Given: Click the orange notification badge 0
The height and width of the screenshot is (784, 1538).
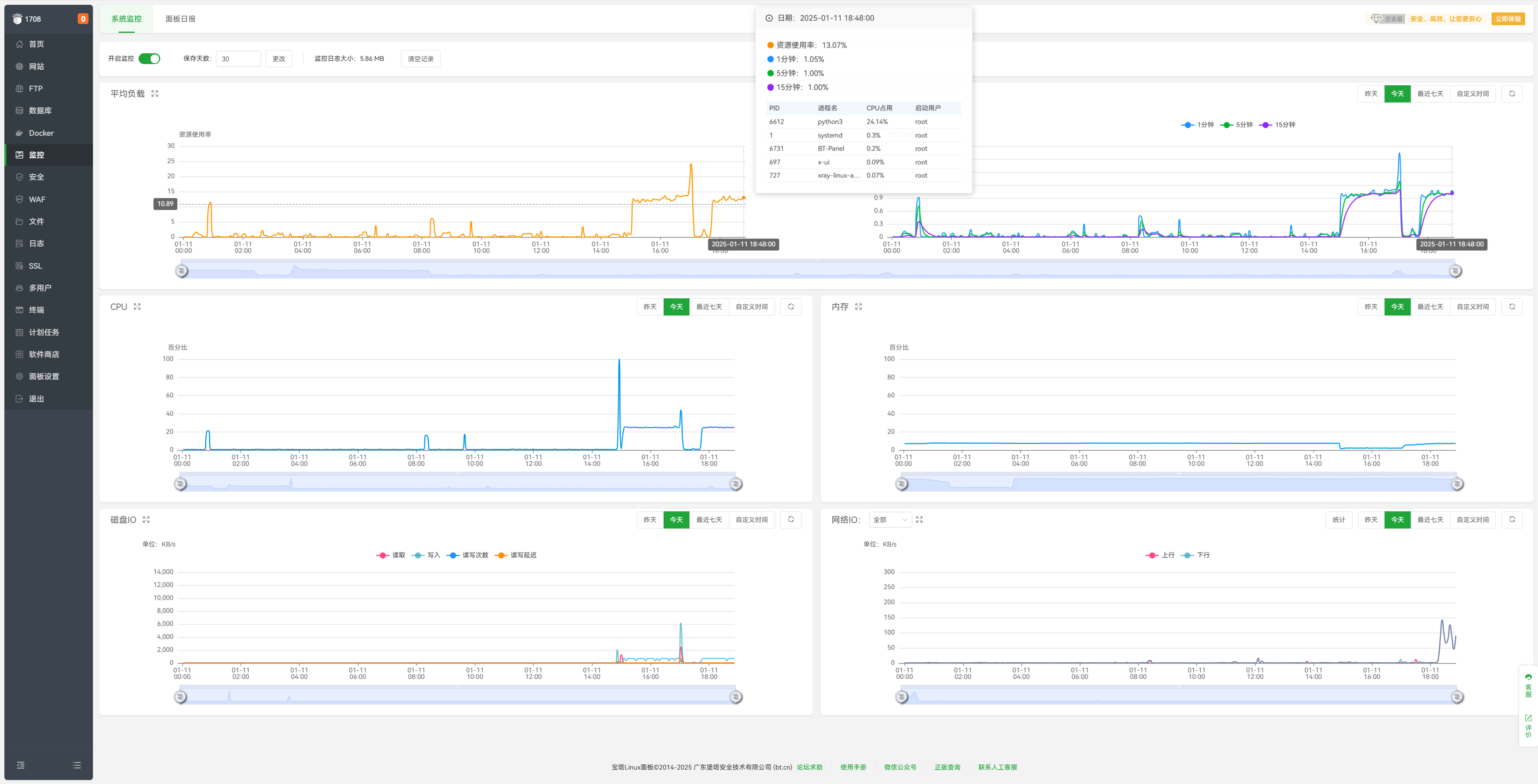Looking at the screenshot, I should (x=83, y=18).
